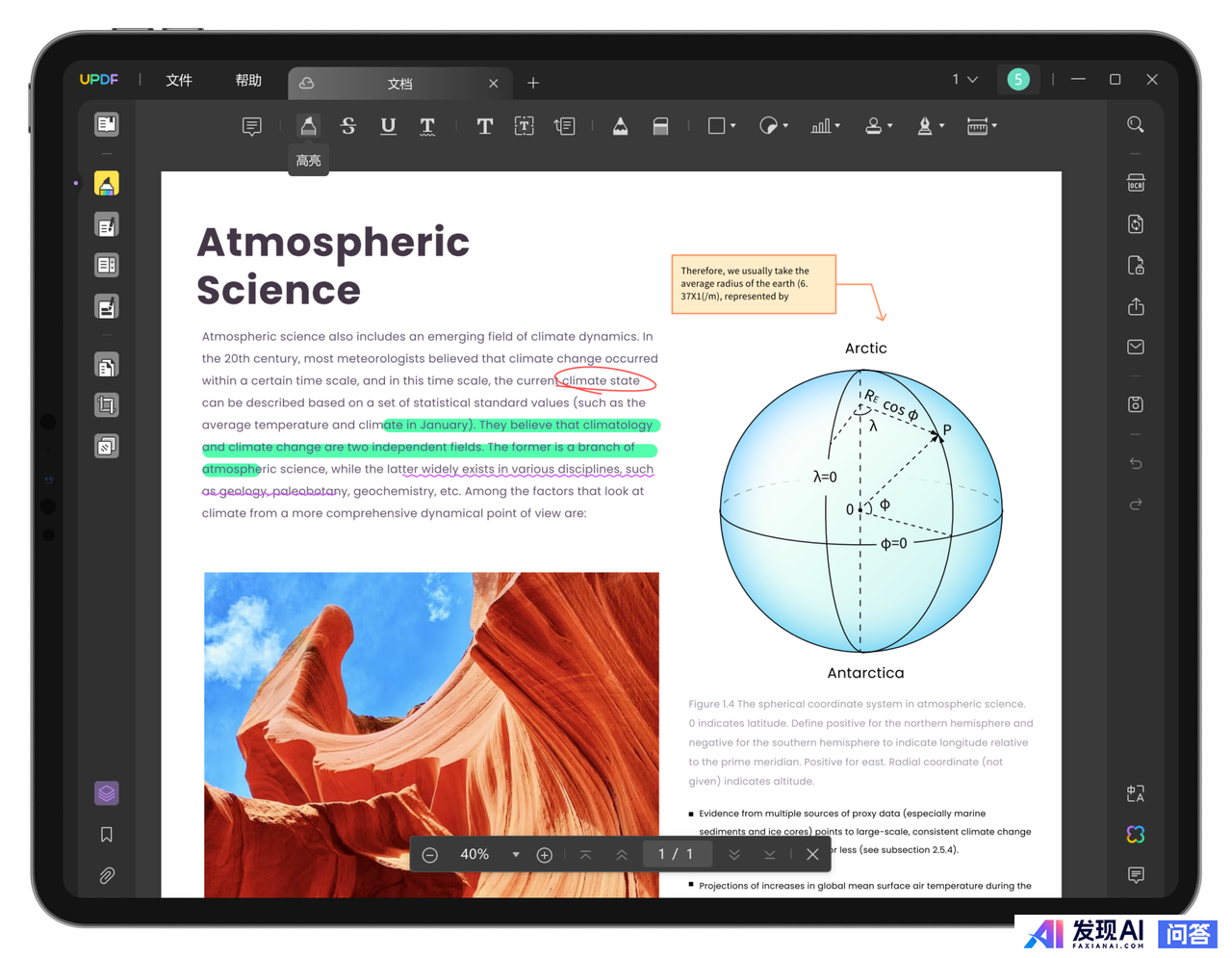Open UPDF AI assistant

tap(1136, 835)
